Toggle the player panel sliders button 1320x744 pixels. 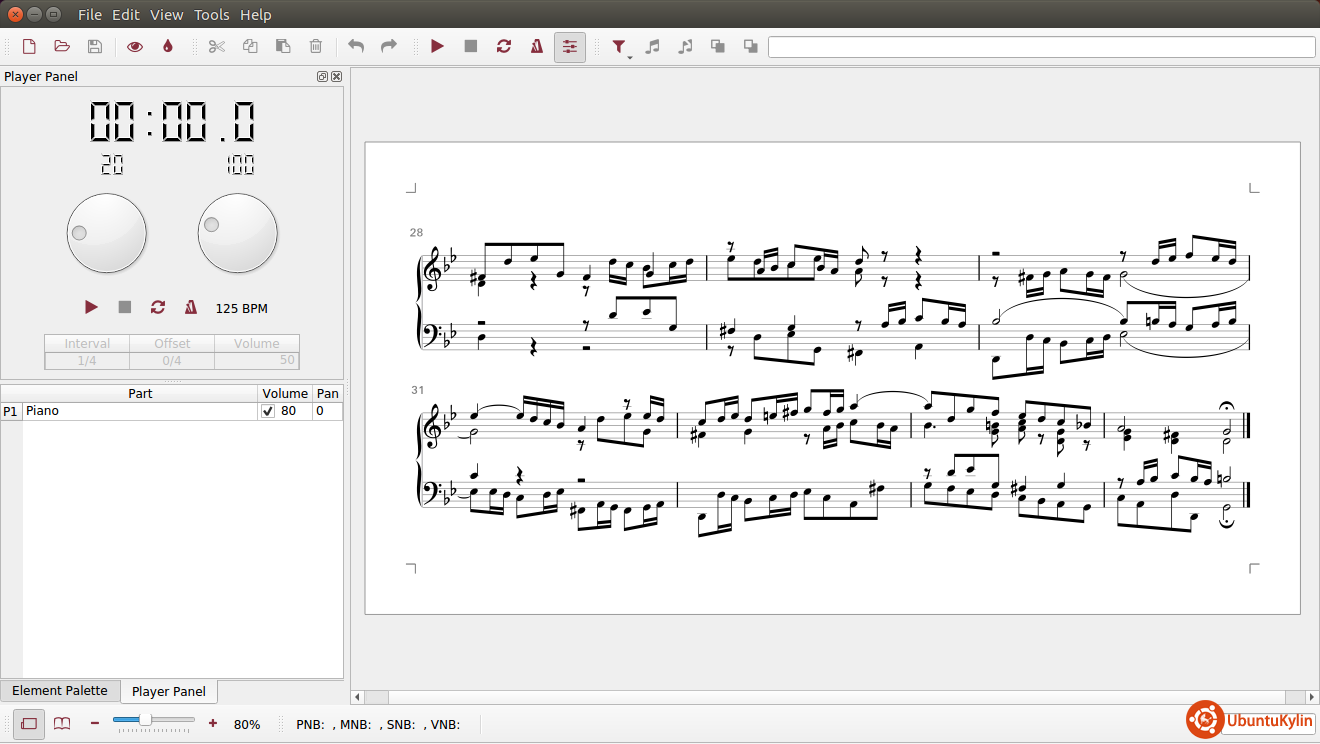pyautogui.click(x=570, y=46)
